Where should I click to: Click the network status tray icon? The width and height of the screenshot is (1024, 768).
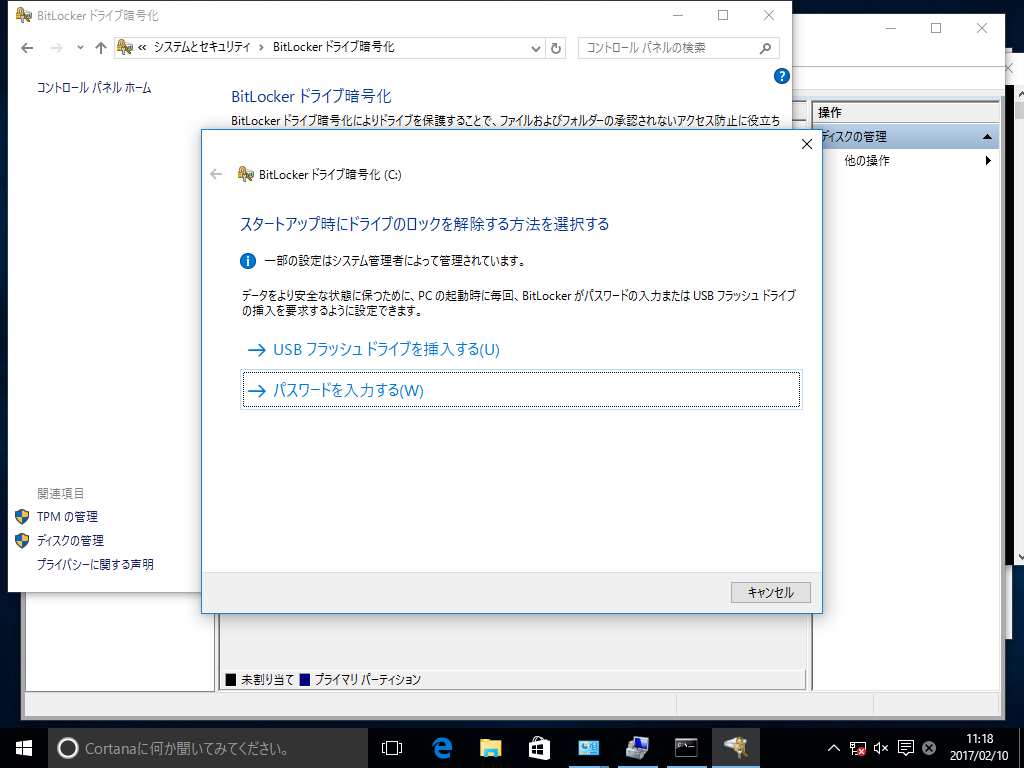click(x=857, y=748)
